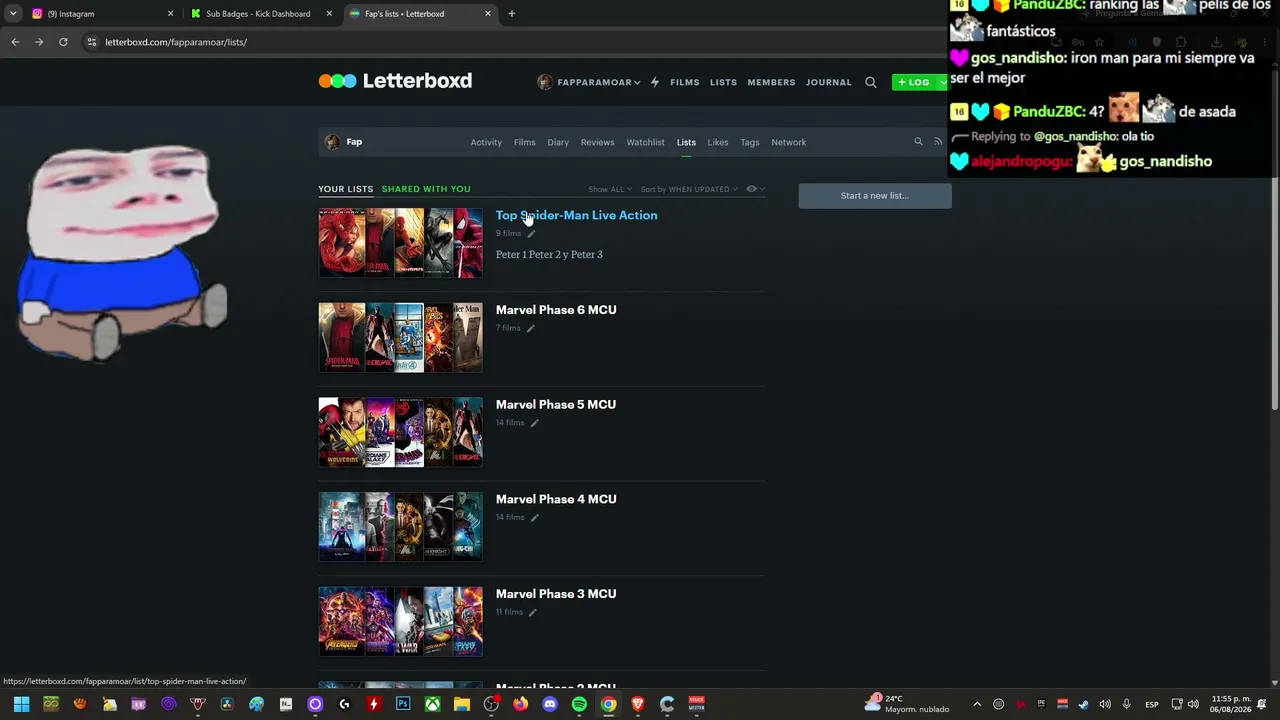
Task: Open the profile RSS feed icon
Action: pyautogui.click(x=937, y=142)
